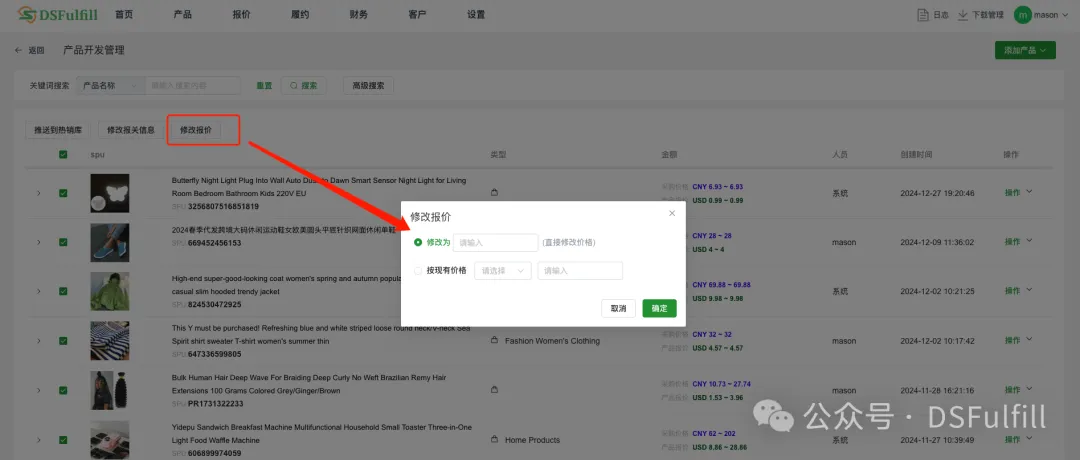Click the 搜索 search magnifier button

(304, 86)
